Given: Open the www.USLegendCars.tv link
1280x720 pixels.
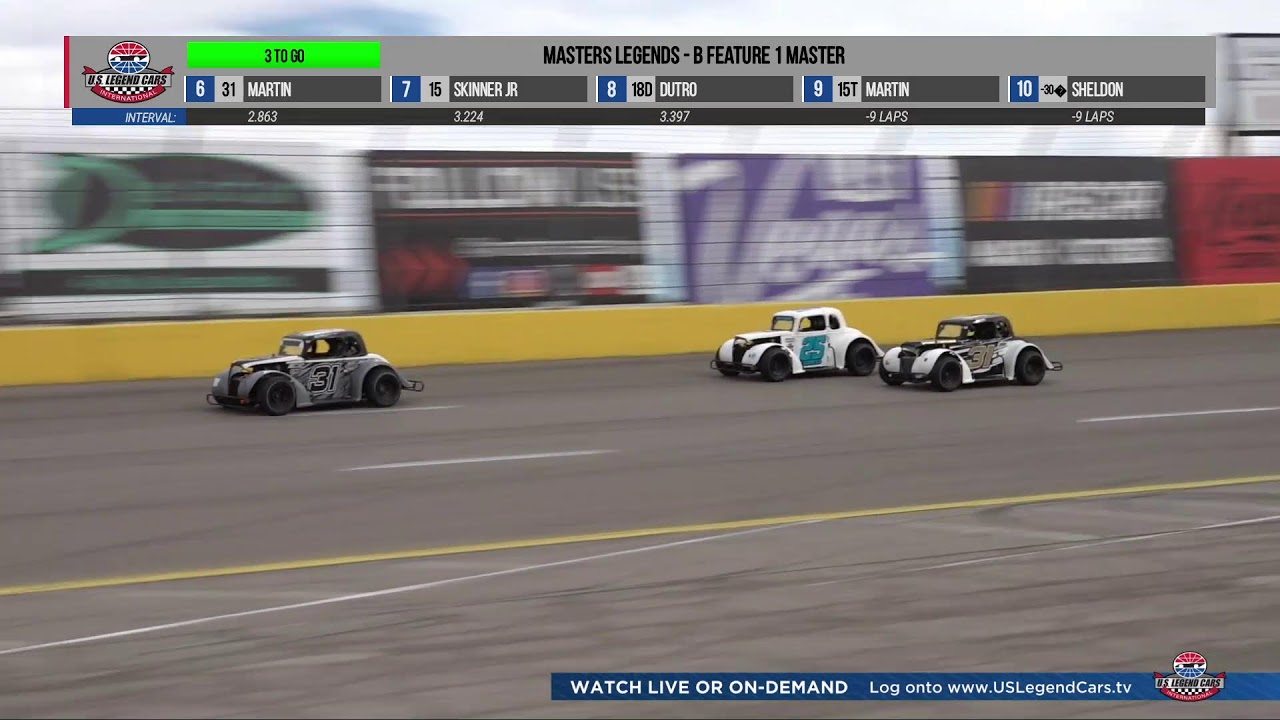Looking at the screenshot, I should click(1039, 687).
